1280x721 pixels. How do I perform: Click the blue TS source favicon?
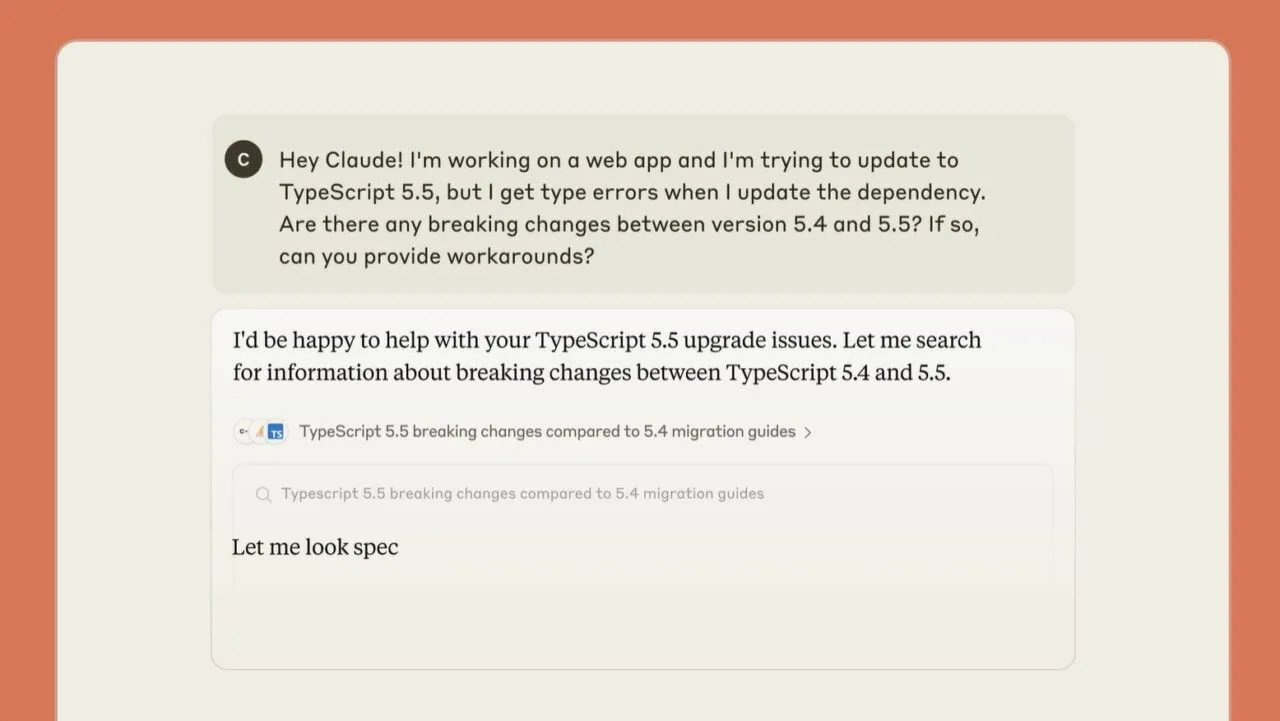pyautogui.click(x=276, y=432)
